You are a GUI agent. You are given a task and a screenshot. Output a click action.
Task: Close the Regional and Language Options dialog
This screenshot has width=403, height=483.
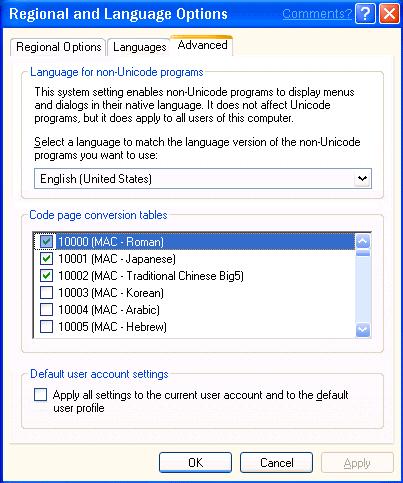click(x=389, y=14)
